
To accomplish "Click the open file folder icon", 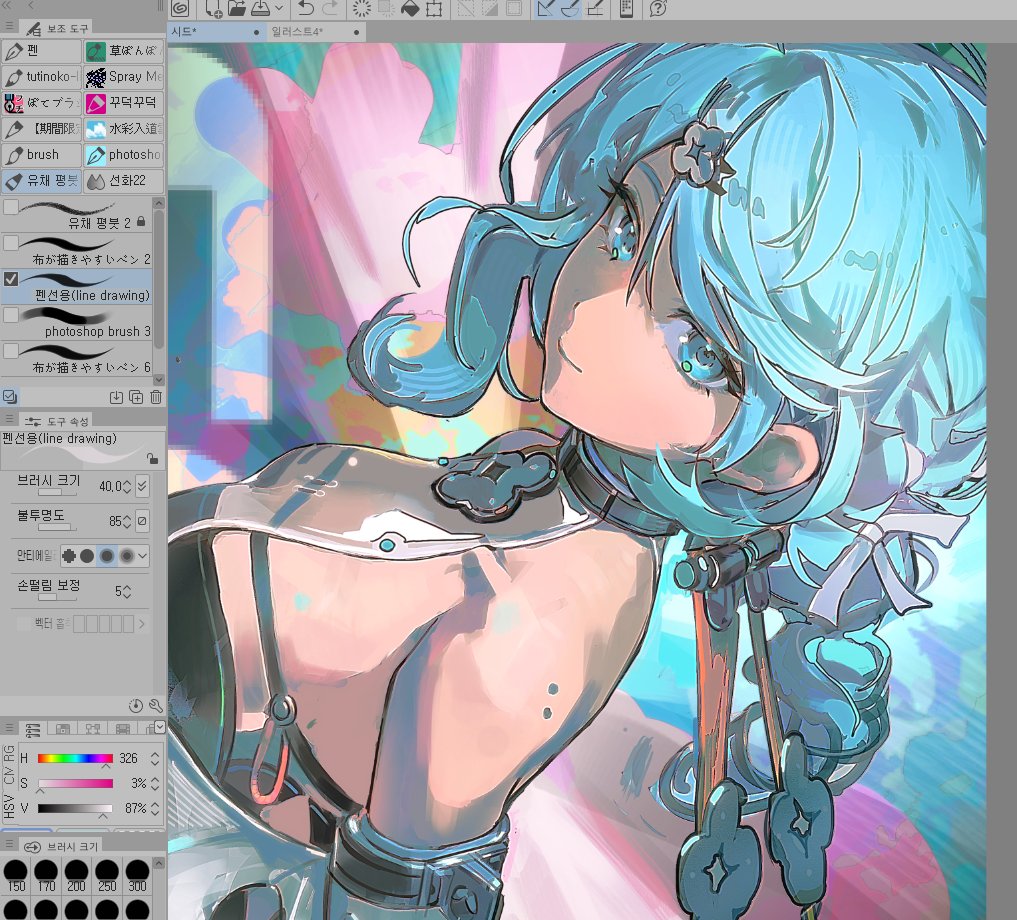I will click(236, 8).
